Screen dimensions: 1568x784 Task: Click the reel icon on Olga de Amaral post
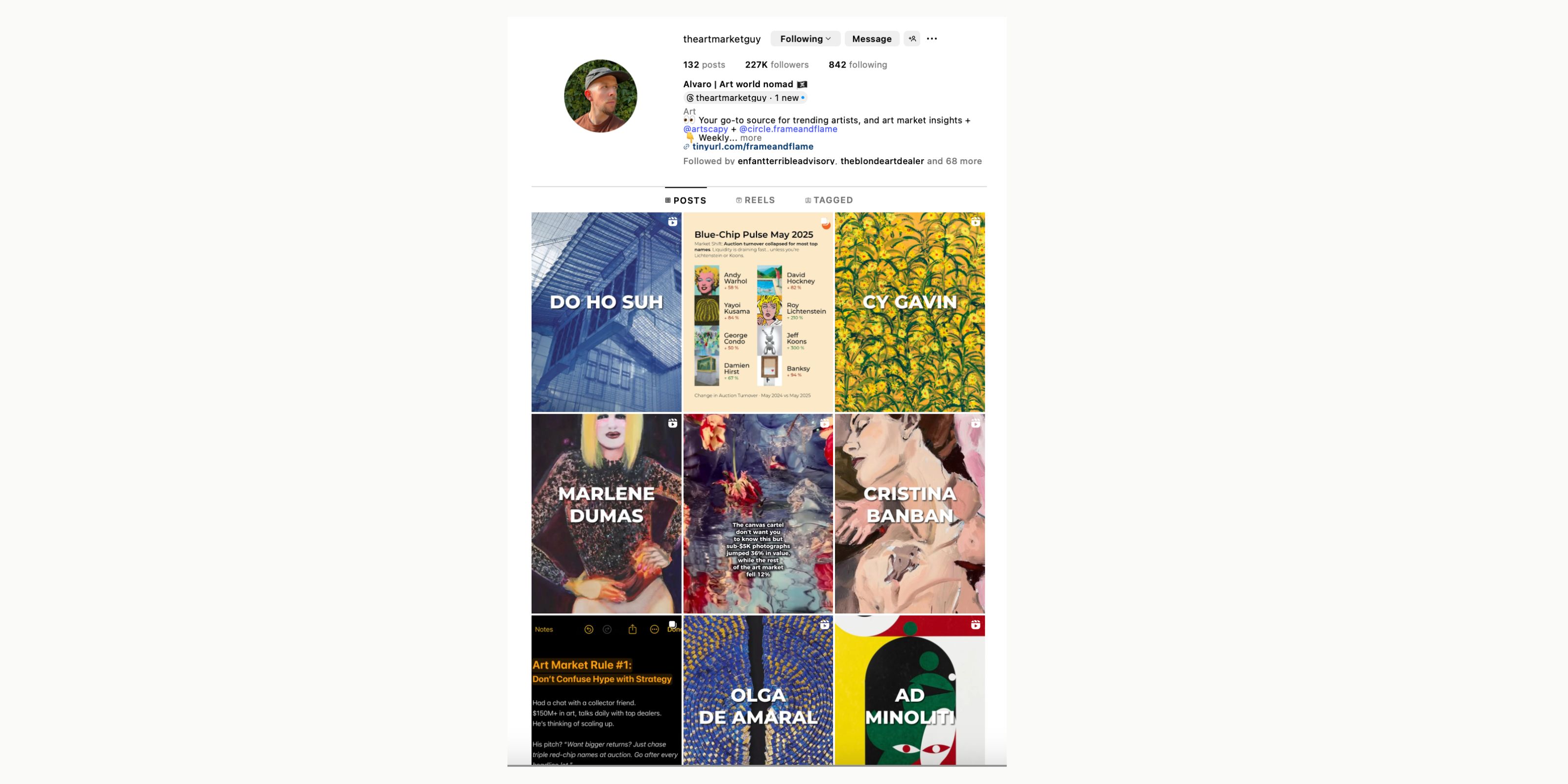click(x=824, y=625)
